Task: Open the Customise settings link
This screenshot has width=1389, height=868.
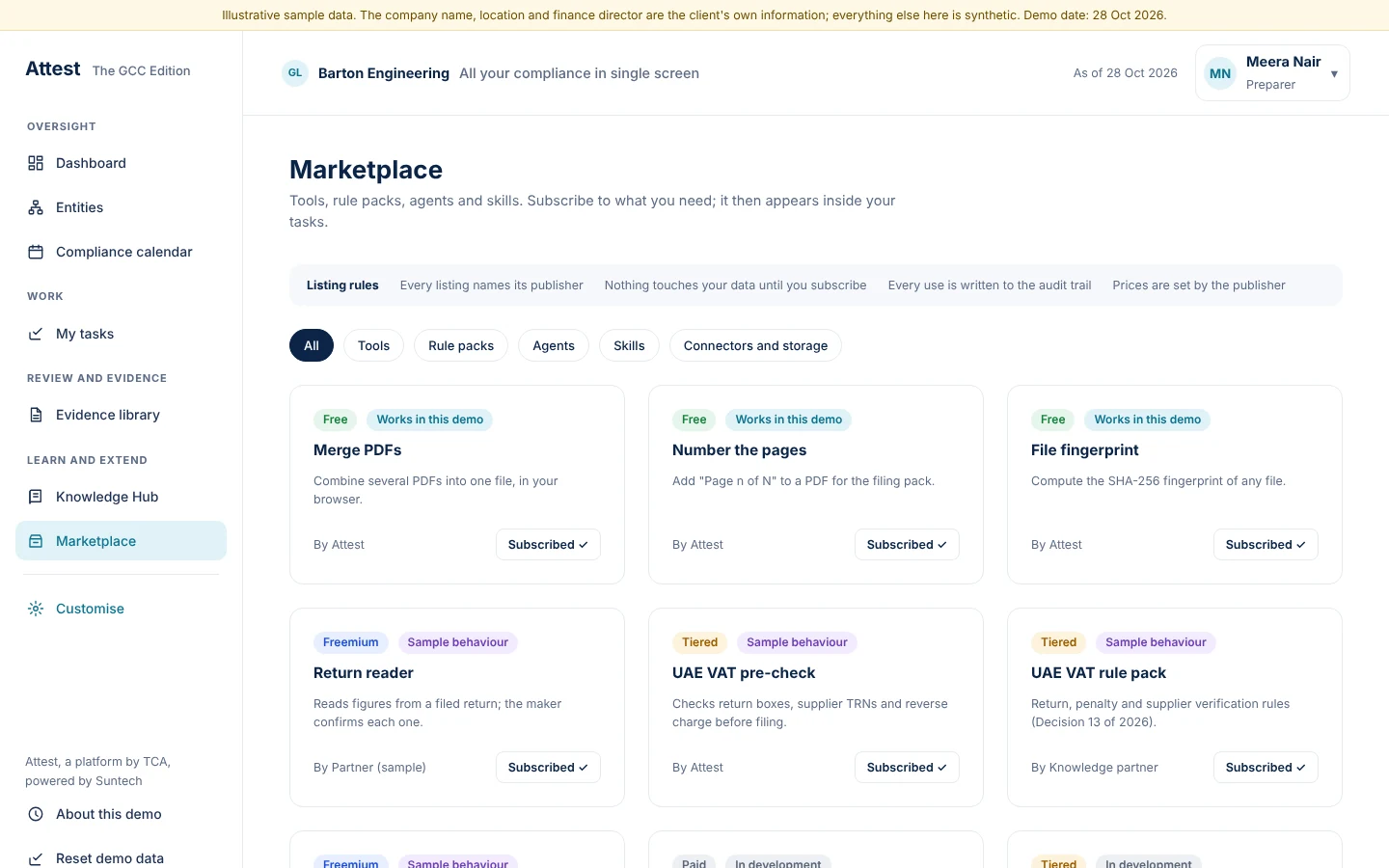Action: (122, 609)
